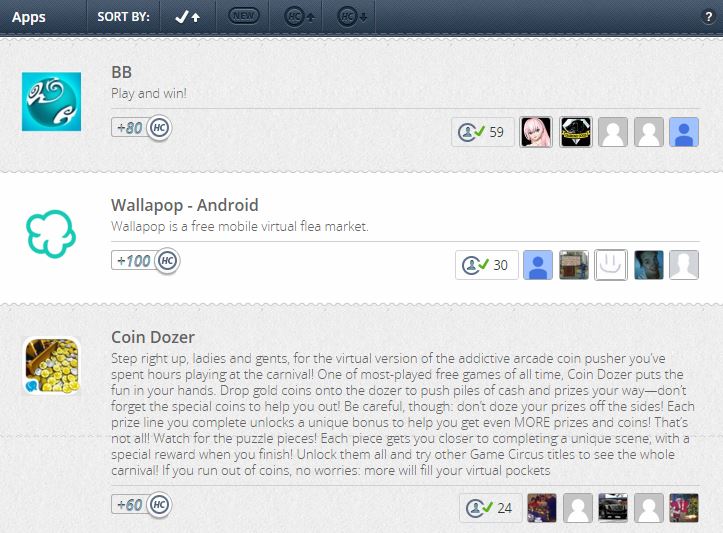Claim the +100 HC Wallapop reward
The height and width of the screenshot is (533, 723).
point(145,261)
